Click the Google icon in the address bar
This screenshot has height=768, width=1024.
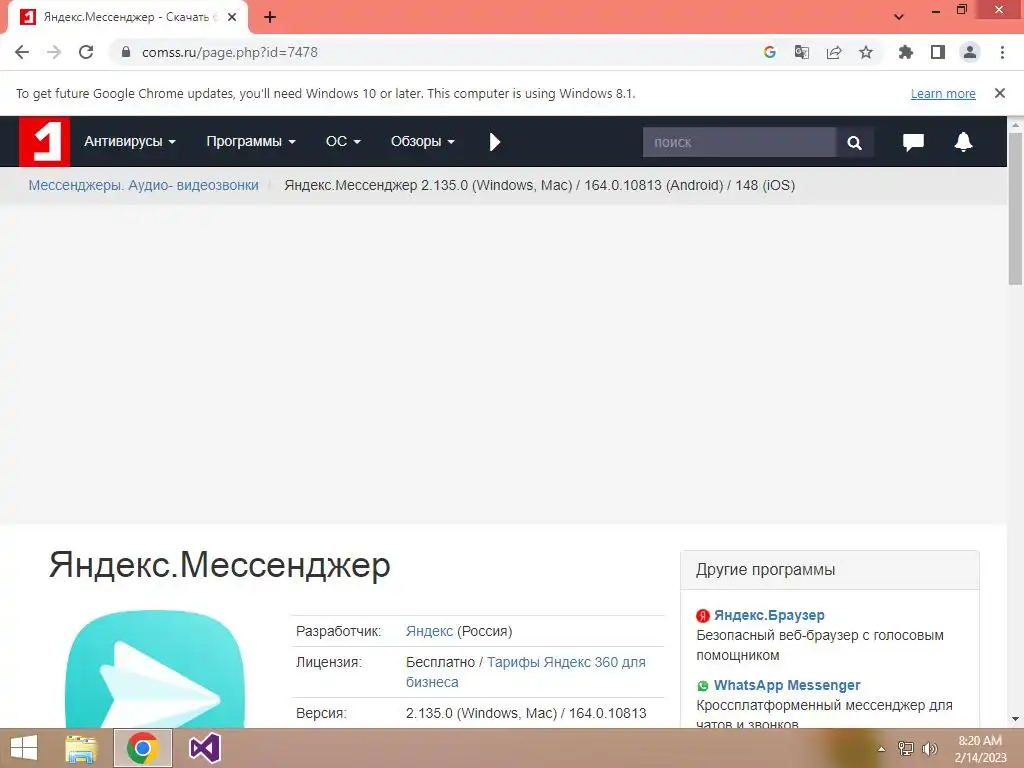pyautogui.click(x=769, y=52)
